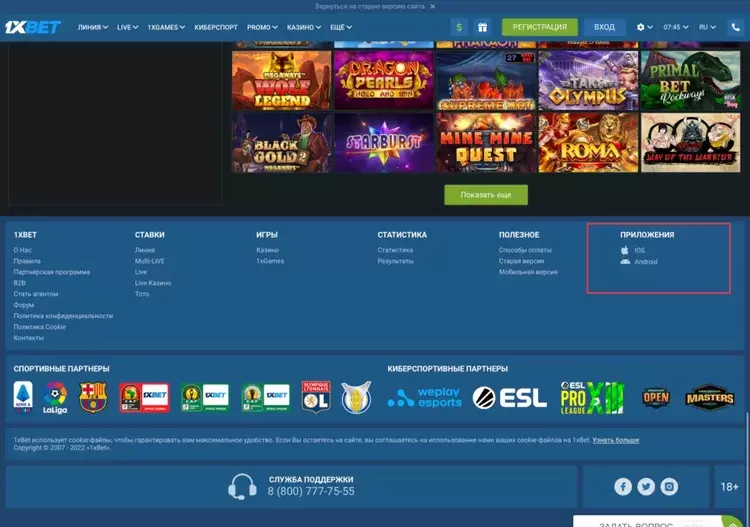
Task: Expand the 1XGAMES menu
Action: click(x=166, y=27)
